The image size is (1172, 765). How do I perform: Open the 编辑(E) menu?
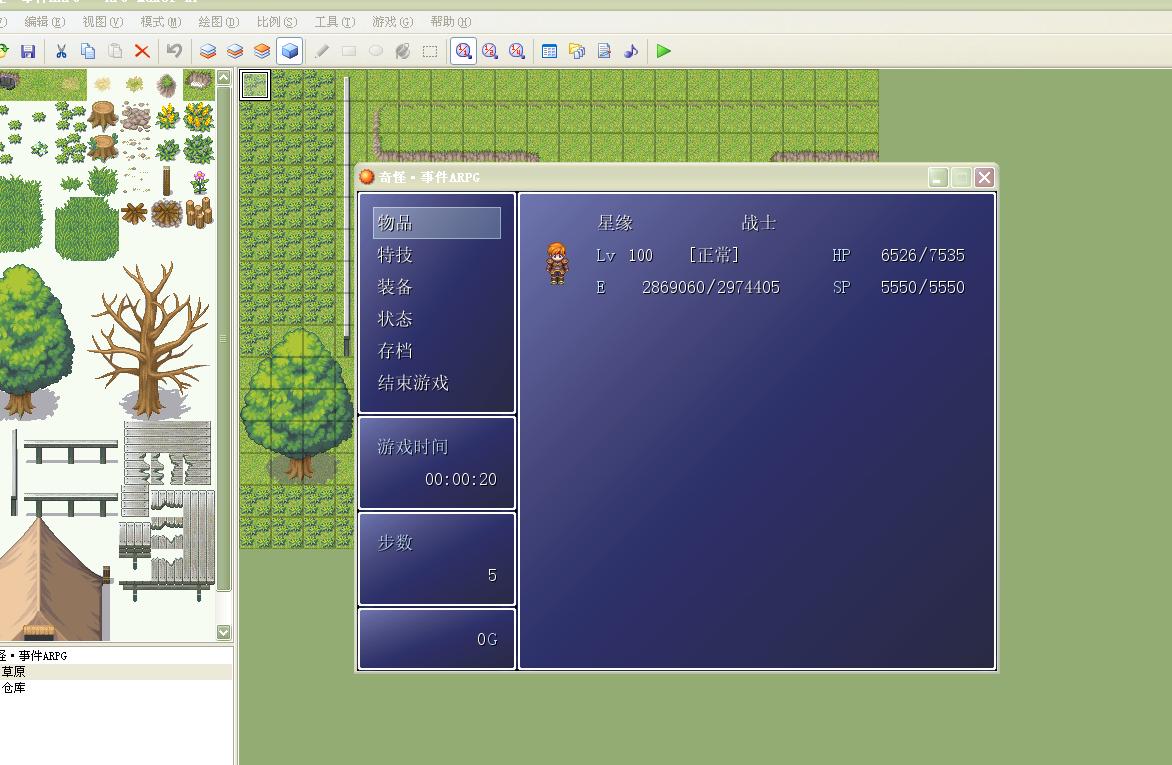tap(44, 22)
